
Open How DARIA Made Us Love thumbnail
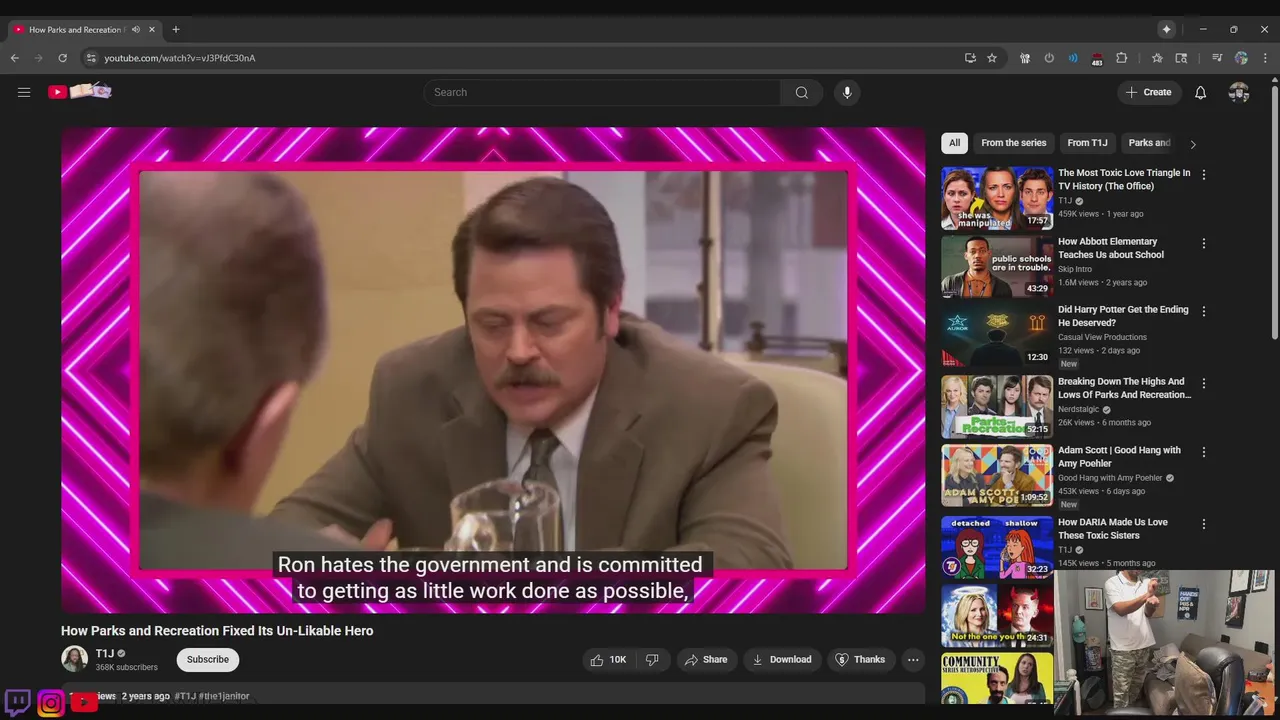[997, 547]
